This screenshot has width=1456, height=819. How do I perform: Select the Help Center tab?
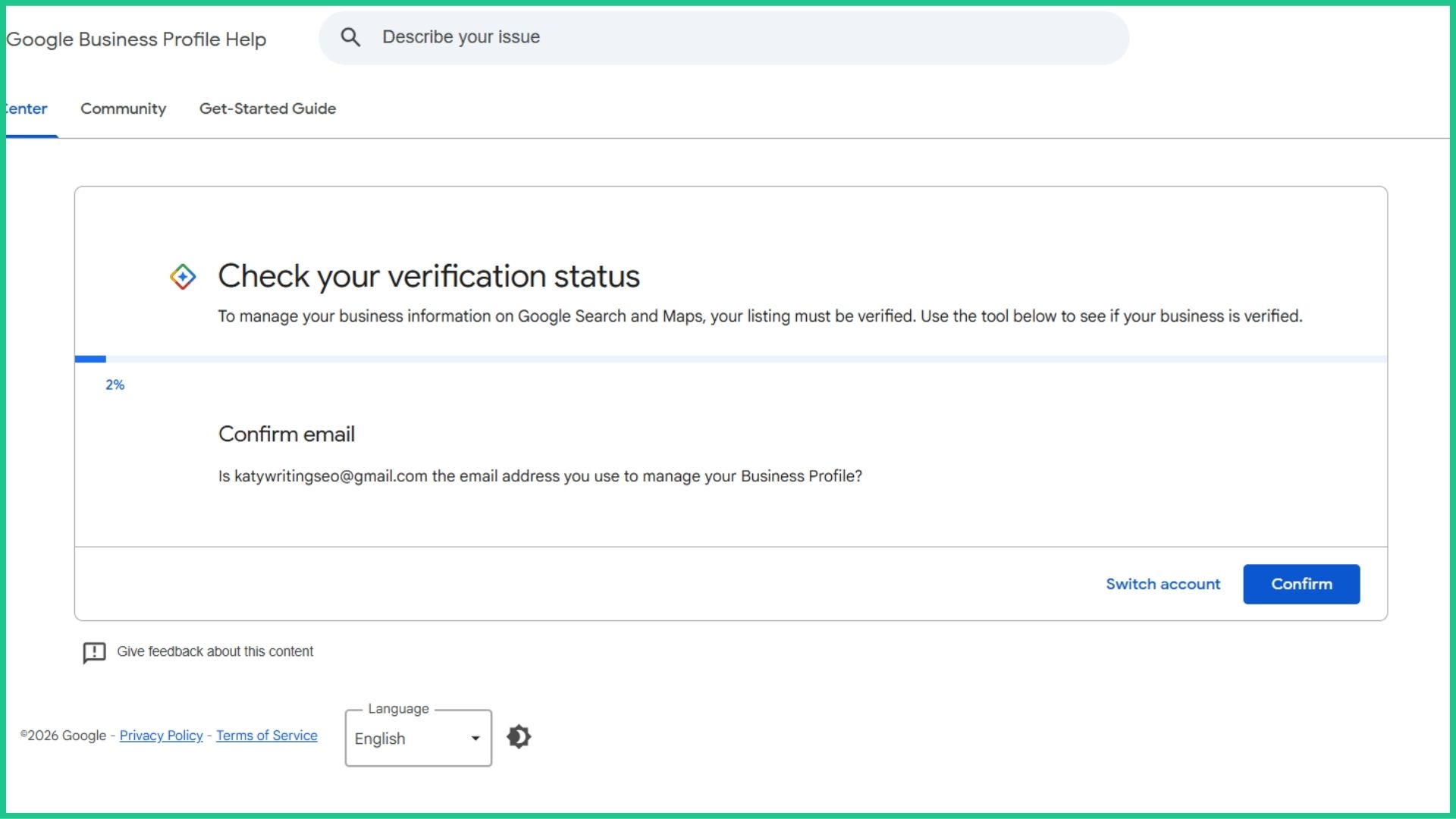tap(27, 108)
